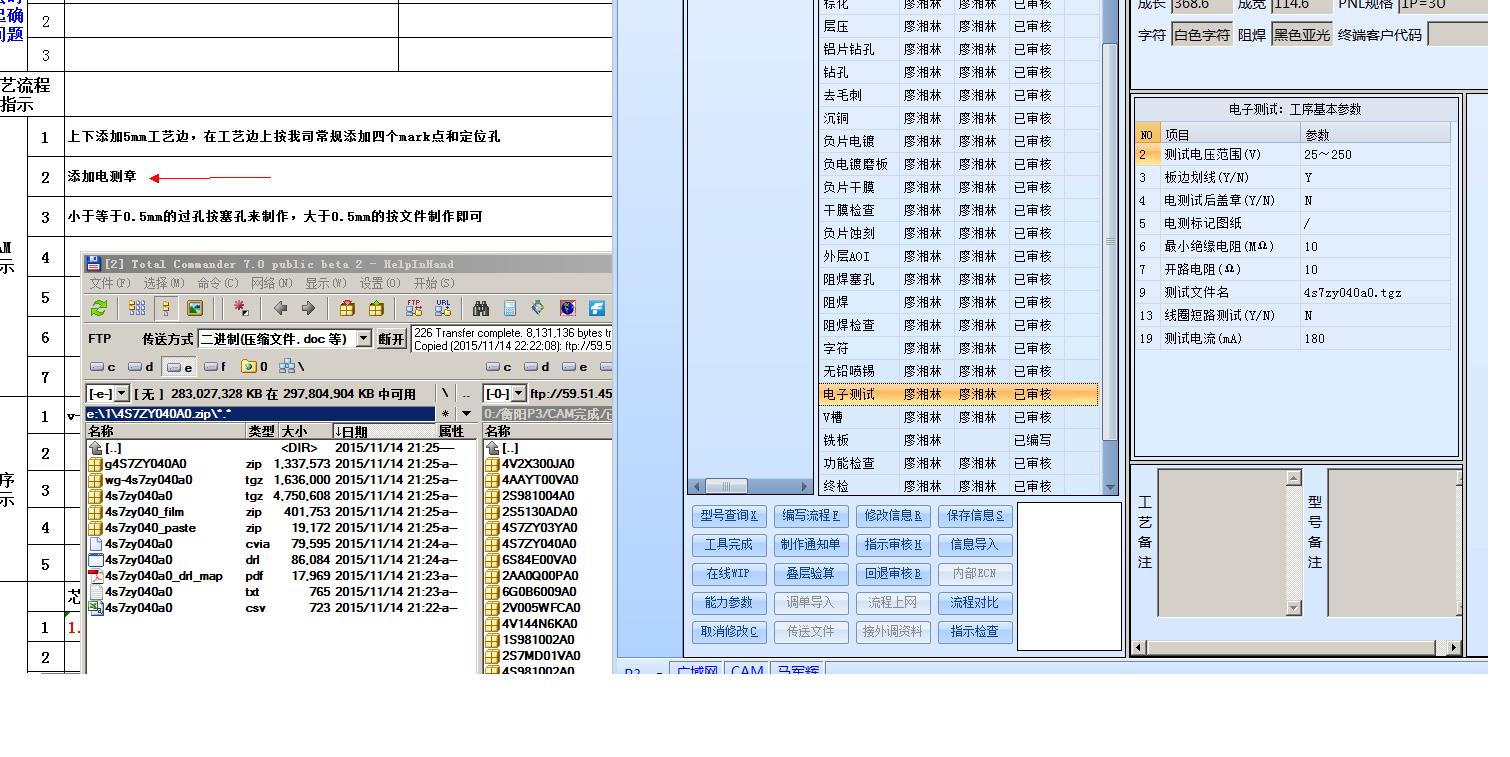The image size is (1510, 757).
Task: Click the FTP folder 0 drive button
Action: point(254,367)
